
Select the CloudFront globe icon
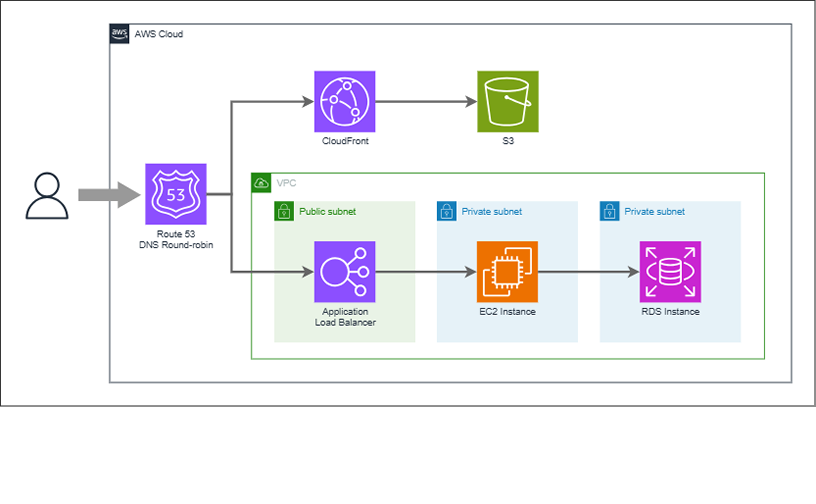pos(345,102)
